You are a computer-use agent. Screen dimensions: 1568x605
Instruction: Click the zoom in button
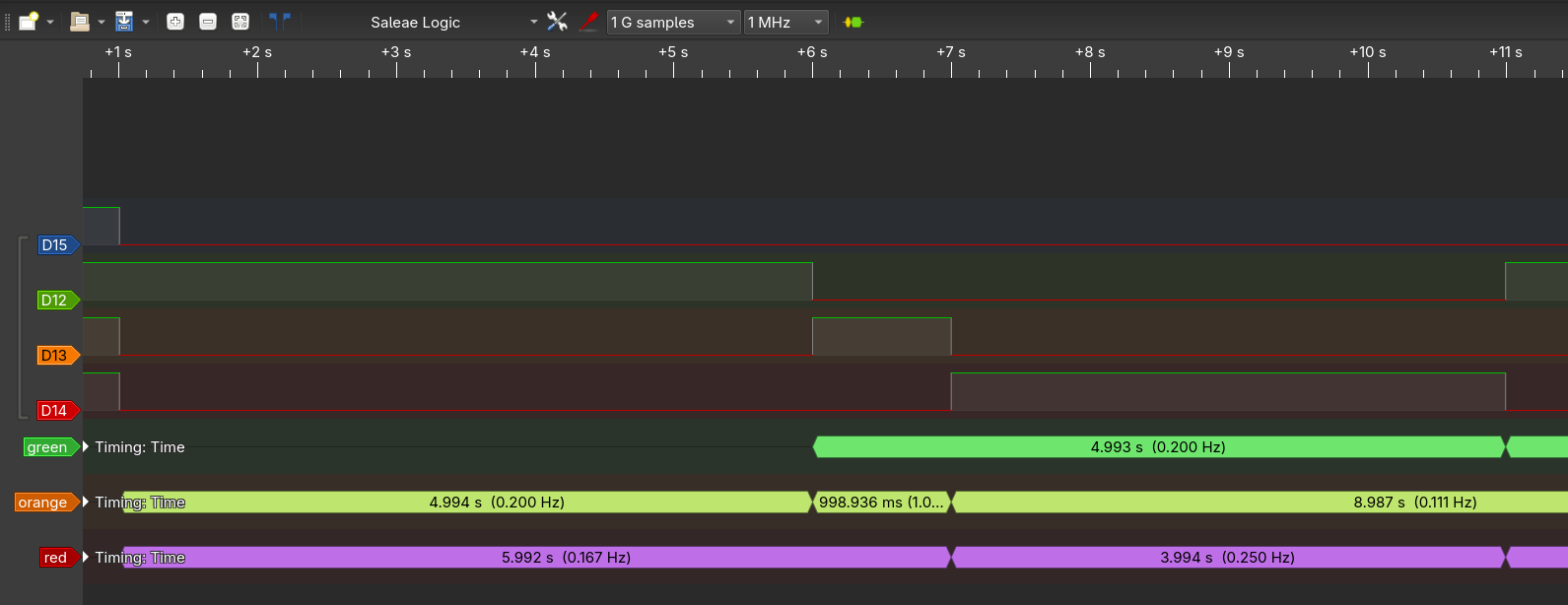click(175, 22)
